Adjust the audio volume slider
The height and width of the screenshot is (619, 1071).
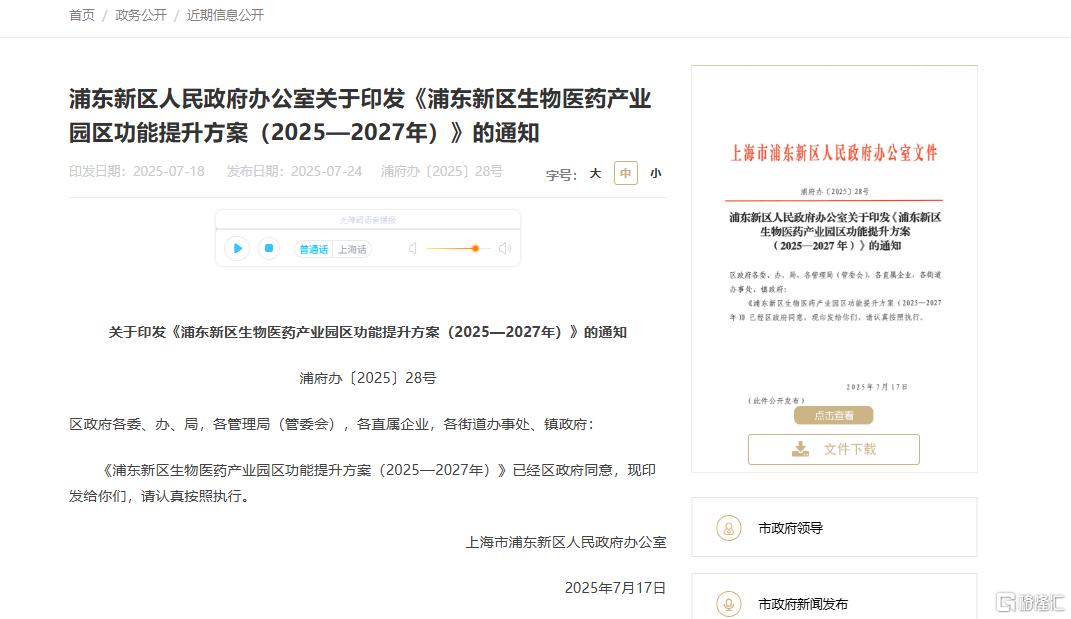[x=458, y=249]
